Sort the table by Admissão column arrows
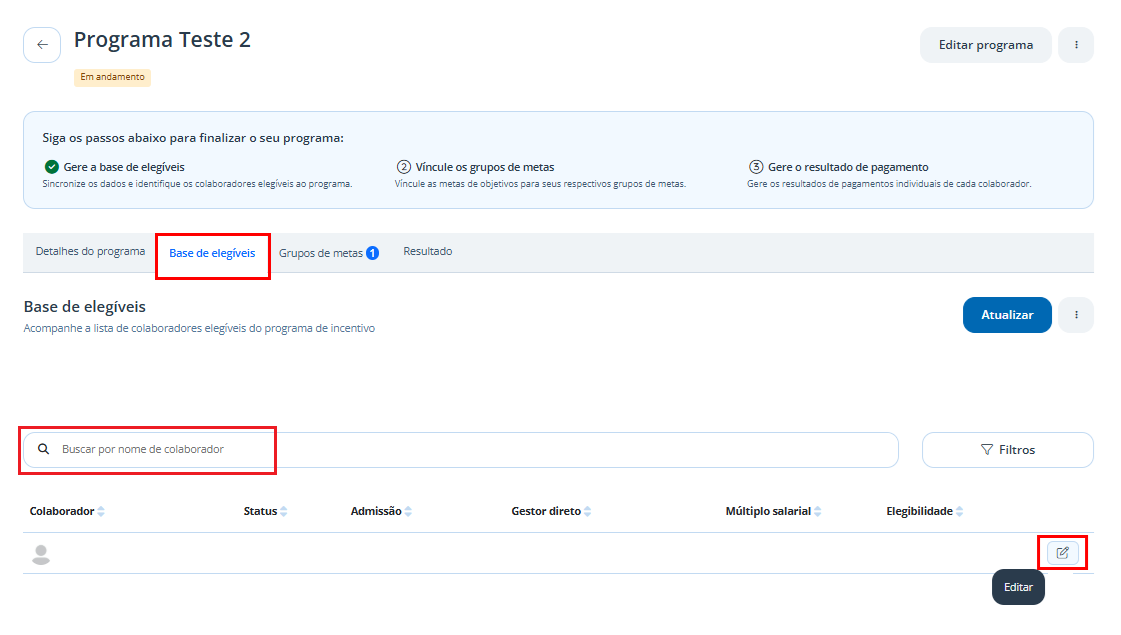 (408, 511)
